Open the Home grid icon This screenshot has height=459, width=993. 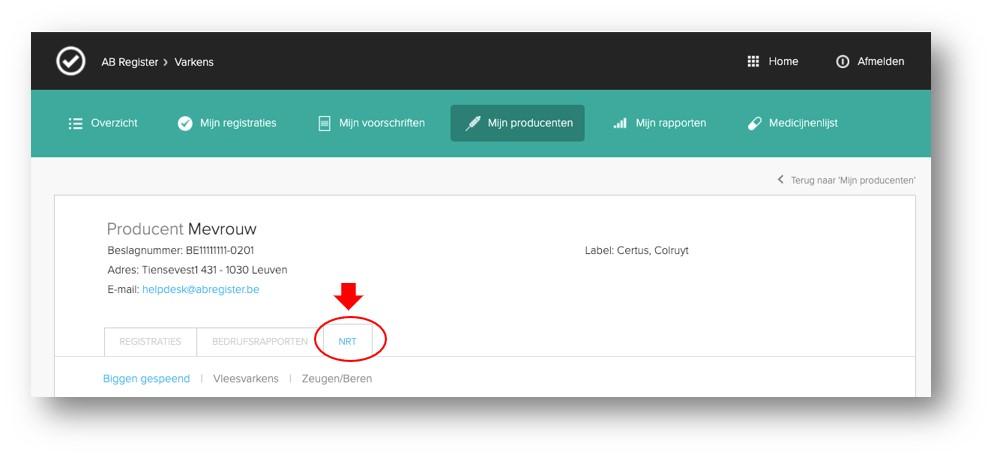pyautogui.click(x=753, y=61)
